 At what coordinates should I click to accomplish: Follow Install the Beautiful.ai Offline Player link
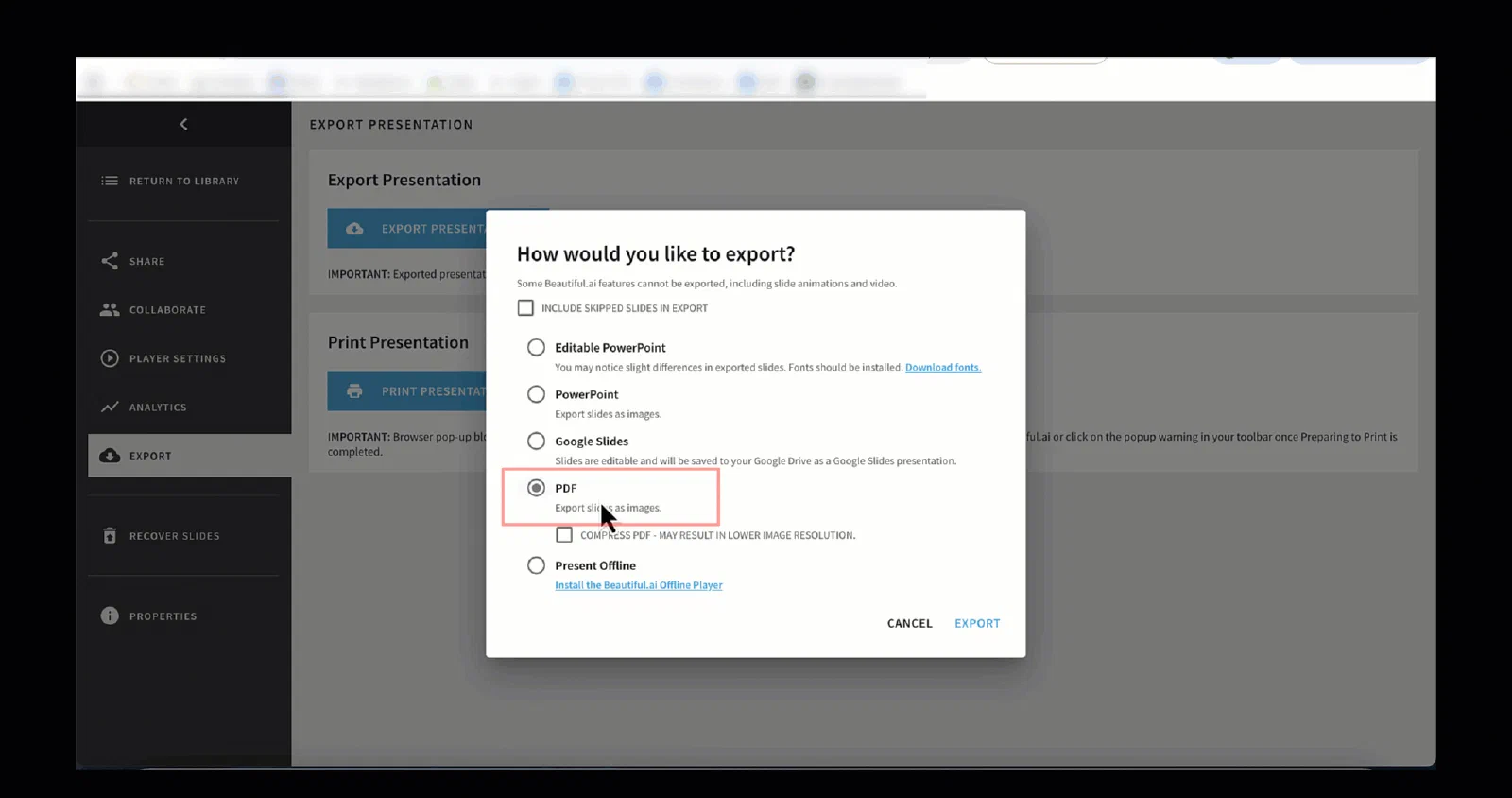click(639, 585)
